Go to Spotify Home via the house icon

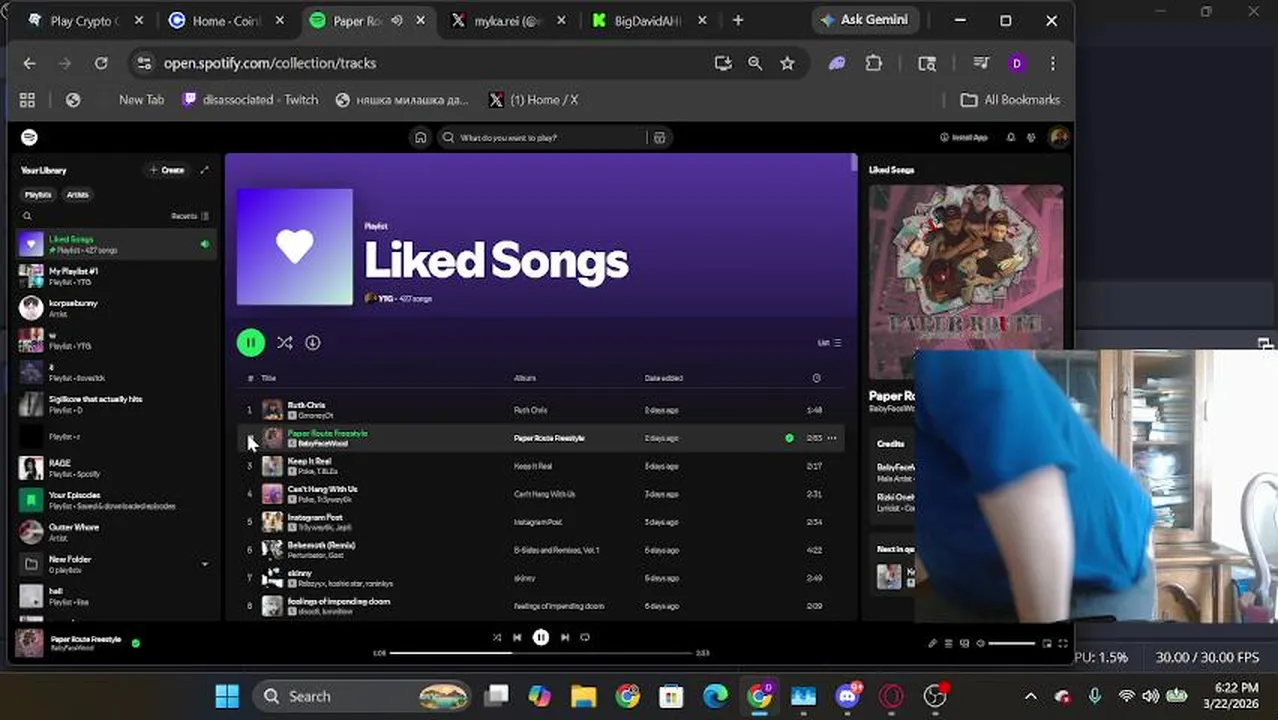coord(421,138)
